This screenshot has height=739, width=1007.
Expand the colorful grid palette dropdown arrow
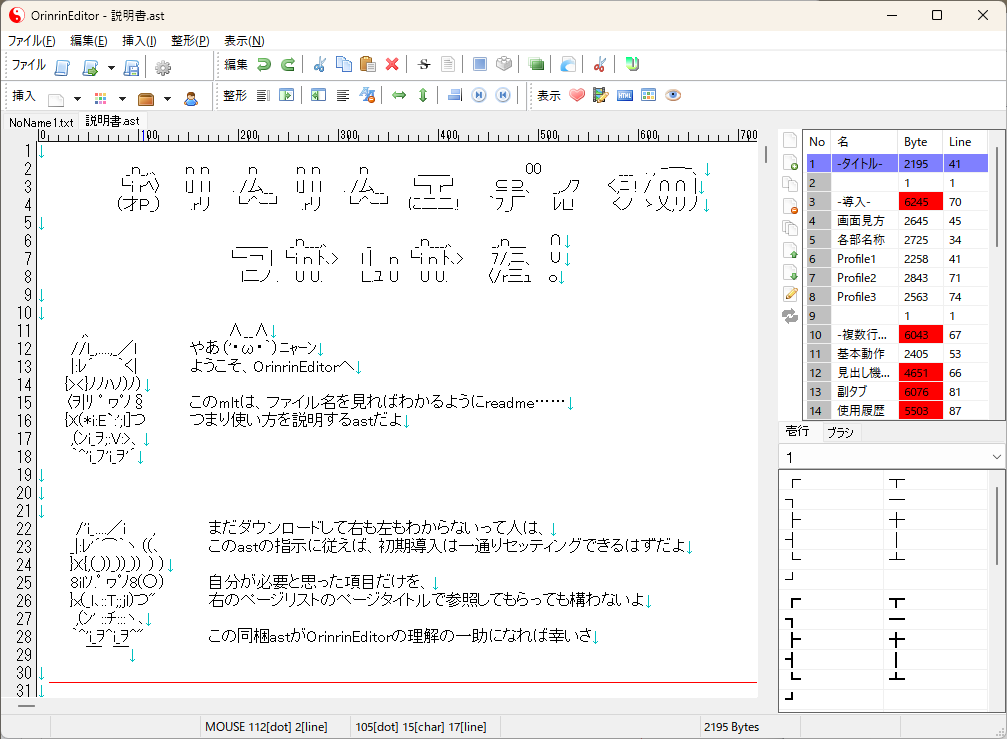(x=122, y=99)
